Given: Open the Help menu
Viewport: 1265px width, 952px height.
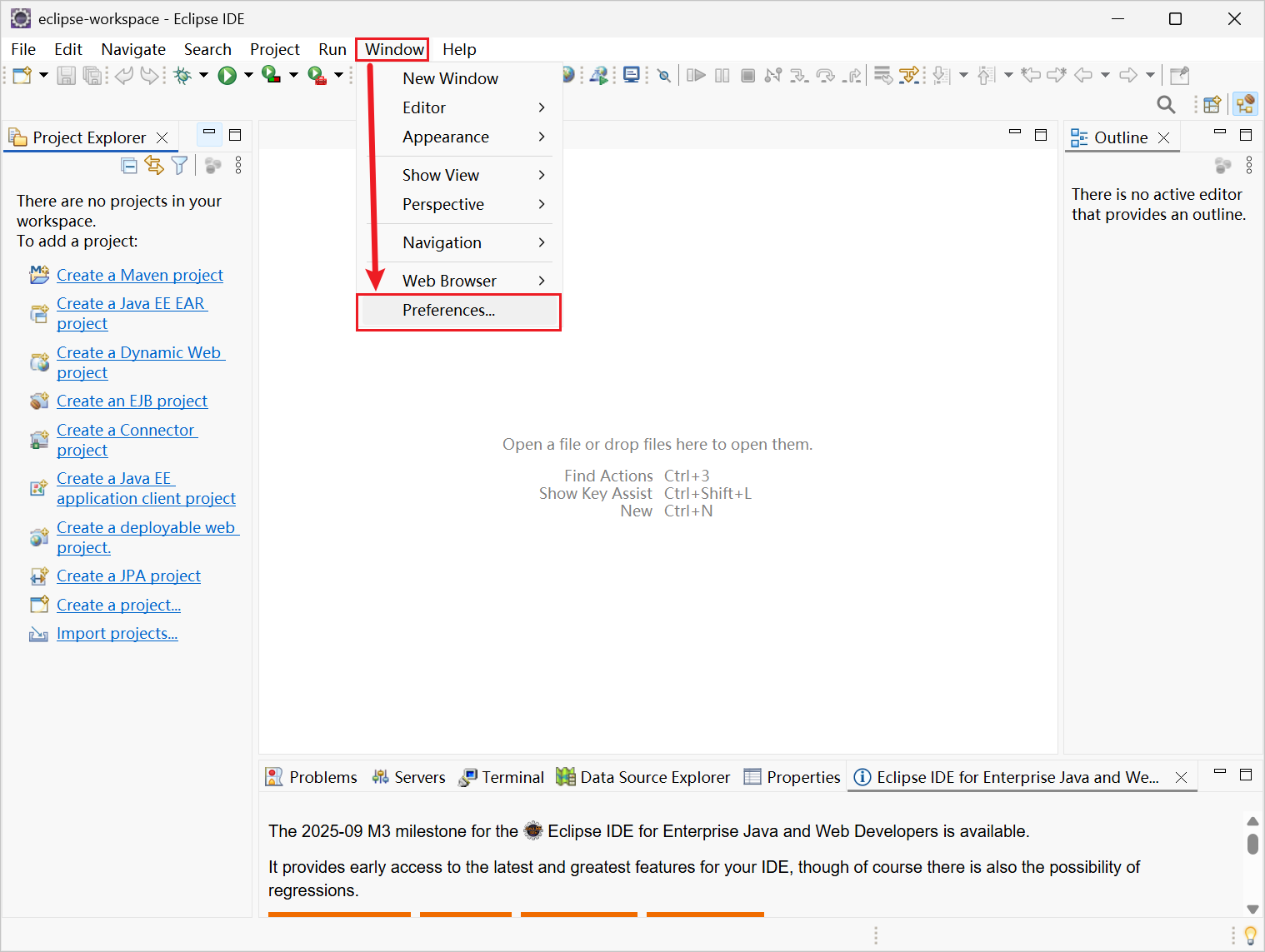Looking at the screenshot, I should click(459, 49).
